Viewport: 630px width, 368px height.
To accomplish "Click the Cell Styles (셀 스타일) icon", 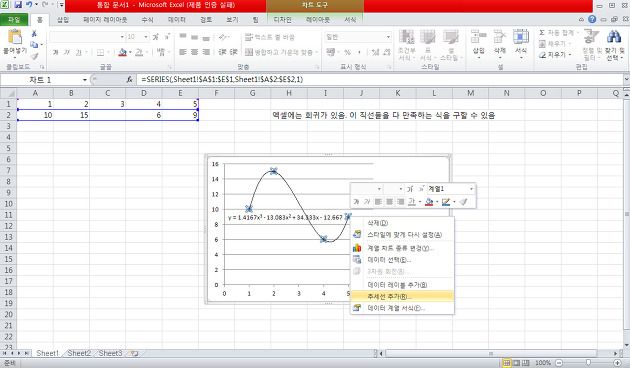I will pyautogui.click(x=450, y=37).
